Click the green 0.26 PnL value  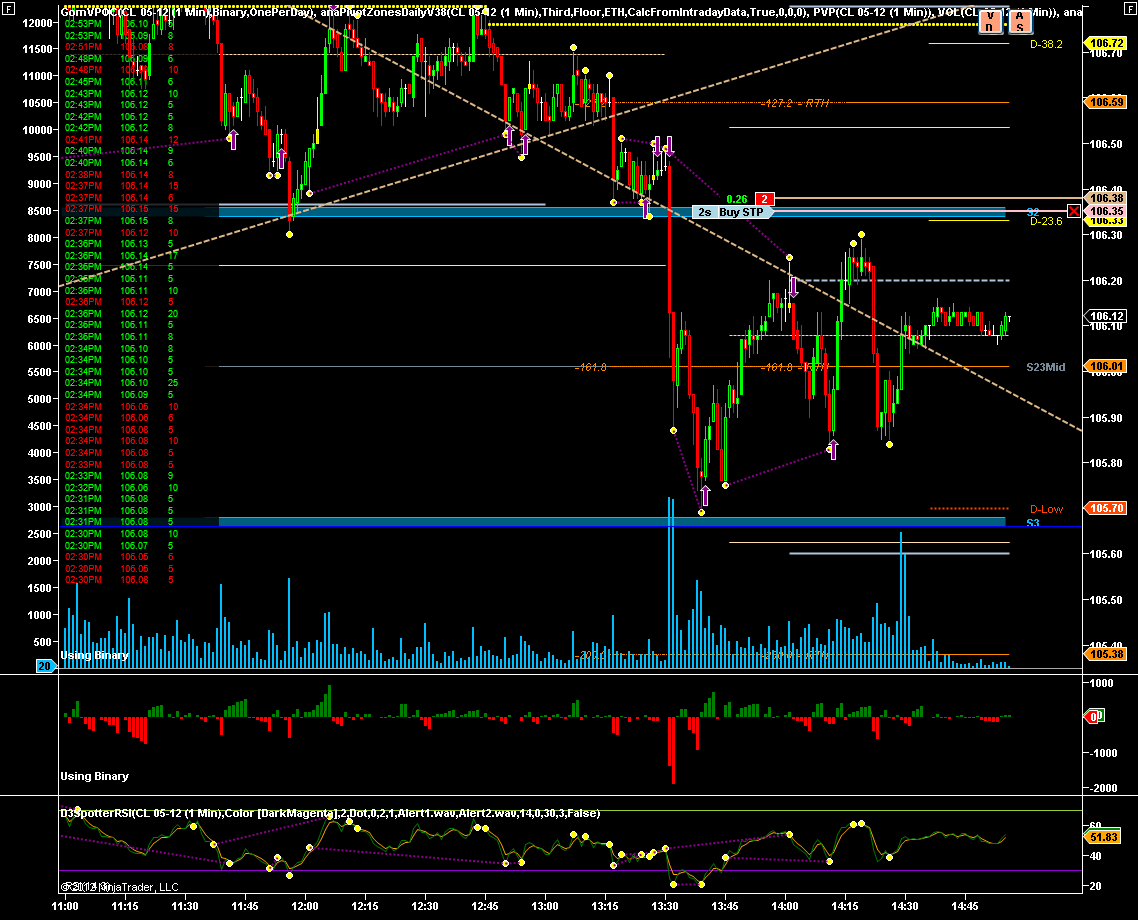[x=737, y=199]
